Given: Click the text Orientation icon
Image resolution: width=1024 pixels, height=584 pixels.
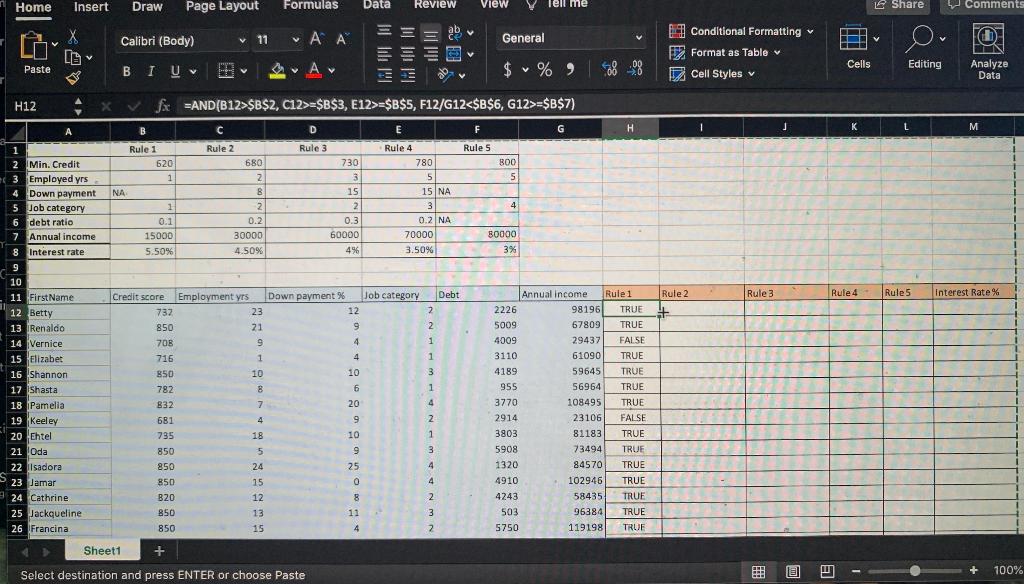Looking at the screenshot, I should click(x=447, y=75).
